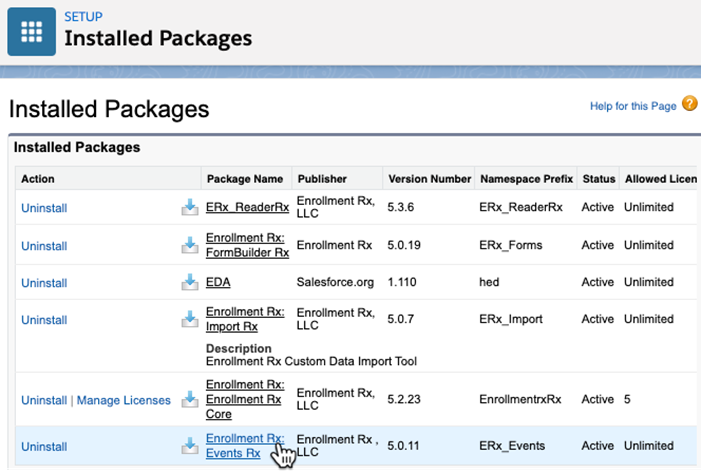This screenshot has width=701, height=473.
Task: Uninstall the EDA package
Action: pos(44,283)
